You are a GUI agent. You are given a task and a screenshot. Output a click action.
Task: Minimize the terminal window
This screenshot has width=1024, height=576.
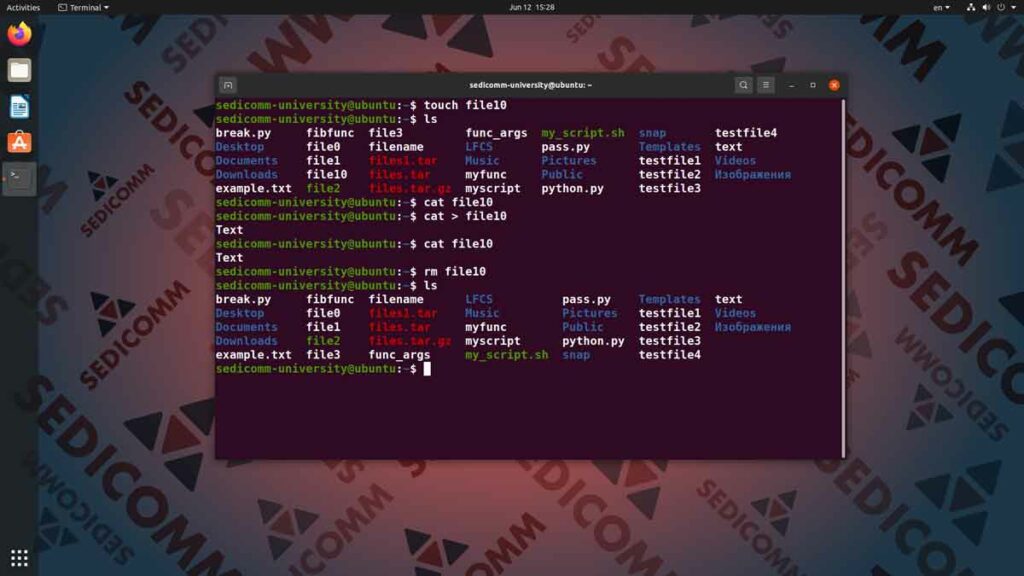point(792,85)
